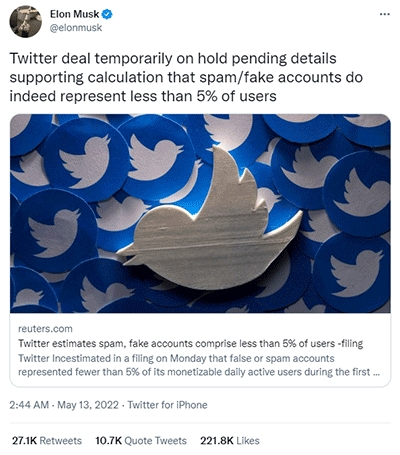
Task: View the 27.1K Retweets list
Action: [47, 441]
